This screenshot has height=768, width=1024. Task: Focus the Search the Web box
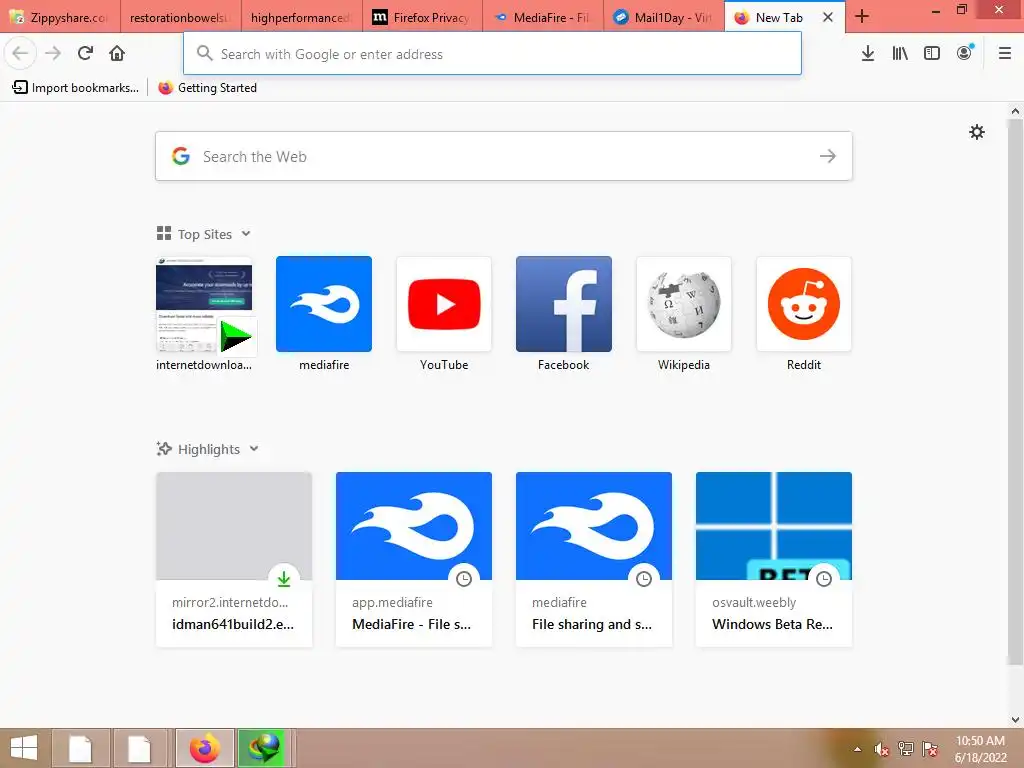[x=504, y=156]
